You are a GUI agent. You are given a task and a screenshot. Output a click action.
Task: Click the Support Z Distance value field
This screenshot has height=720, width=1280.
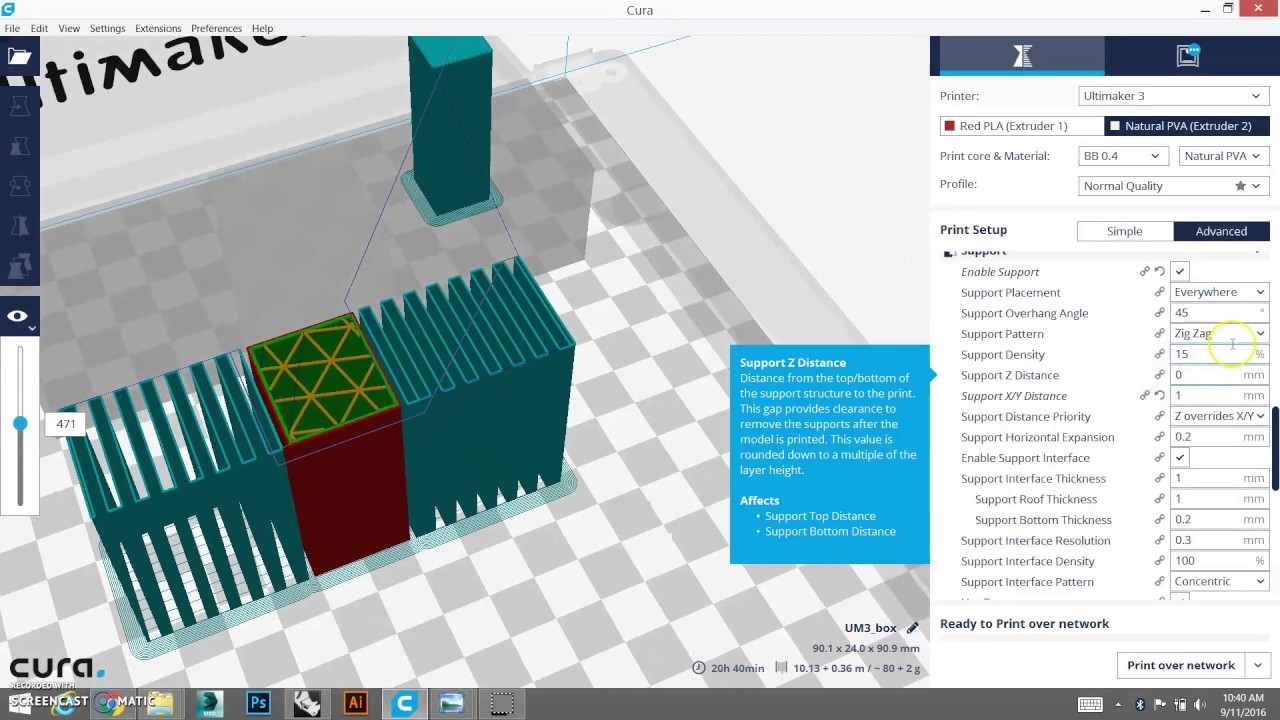[1220, 375]
